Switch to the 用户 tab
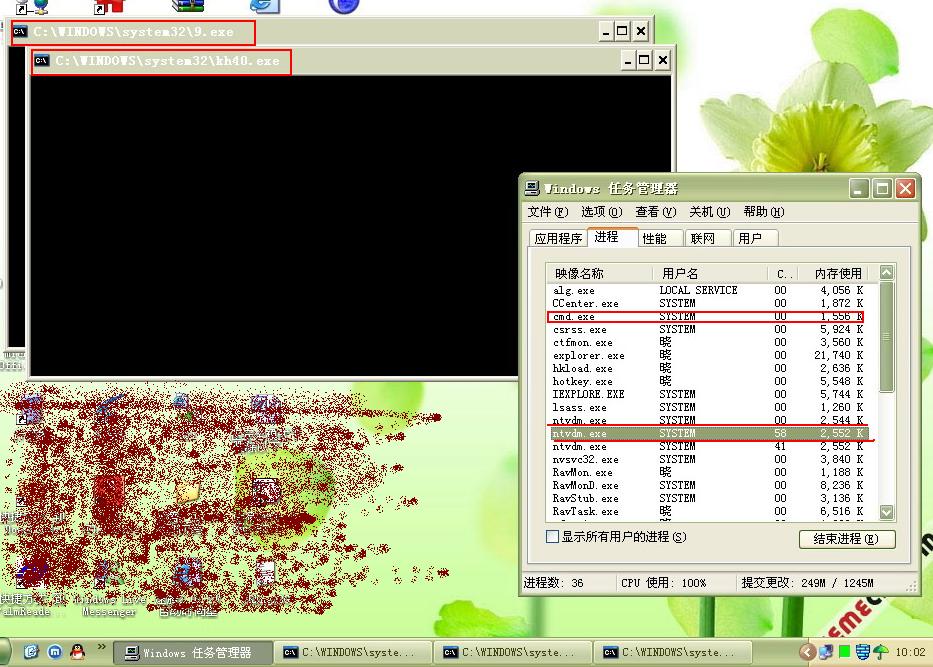Screen dimensions: 933x667 [756, 239]
